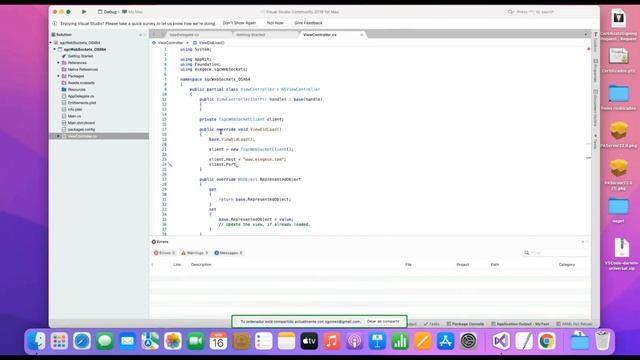Open Info.plist in solution tree
This screenshot has height=360, width=640.
(75, 109)
